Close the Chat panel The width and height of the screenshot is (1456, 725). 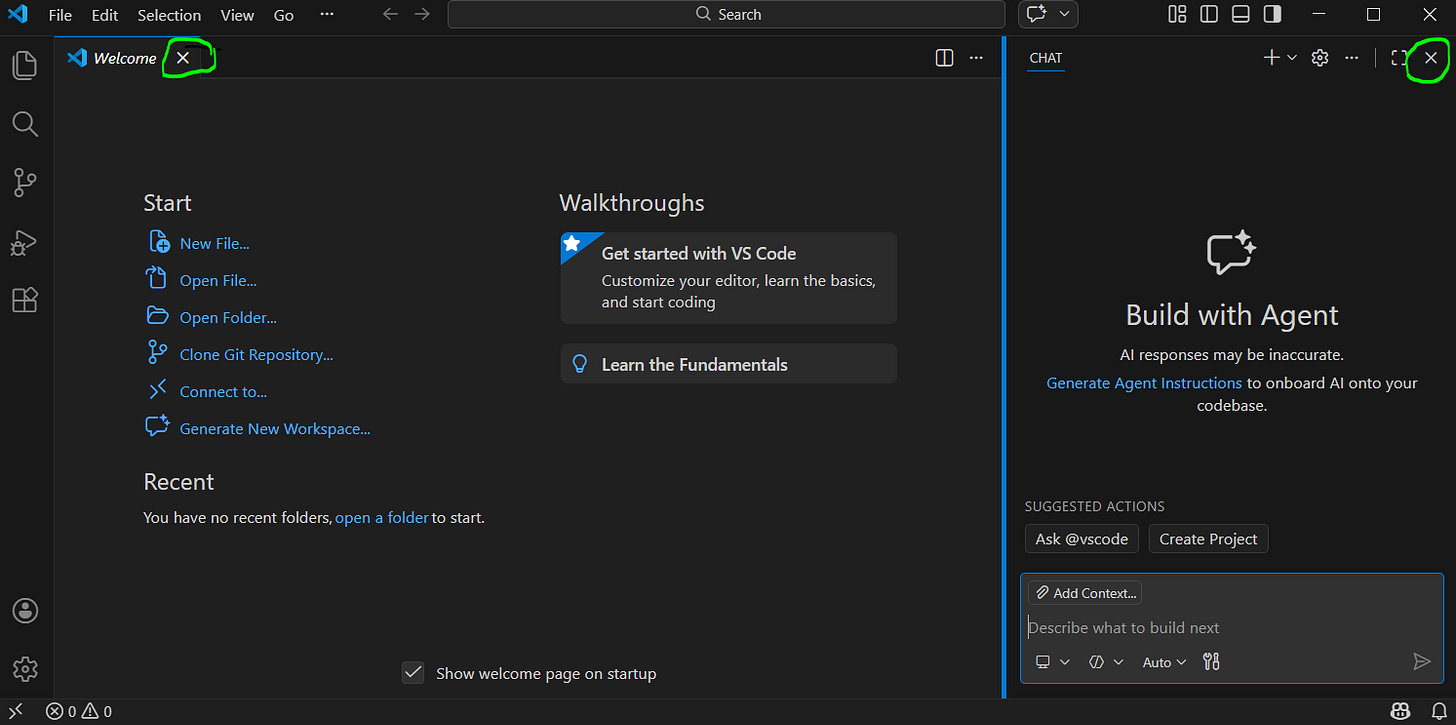click(x=1431, y=58)
